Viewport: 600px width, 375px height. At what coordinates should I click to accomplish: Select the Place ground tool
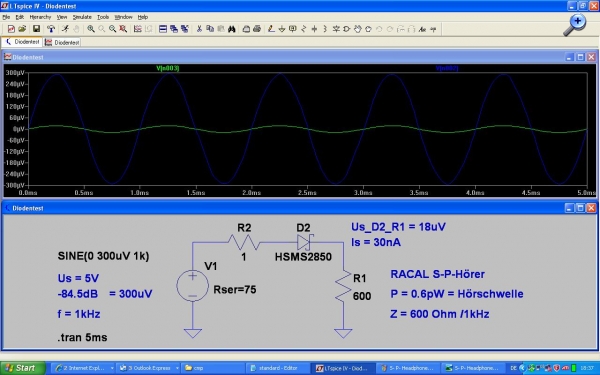[282, 29]
